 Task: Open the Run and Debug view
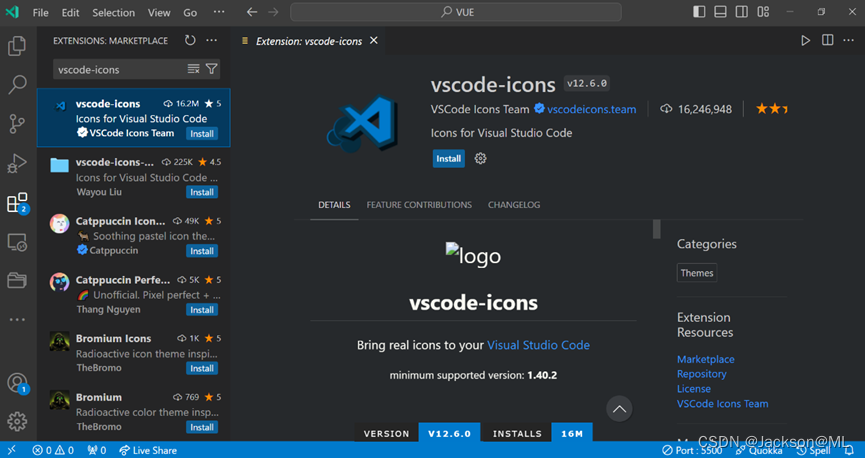point(17,163)
